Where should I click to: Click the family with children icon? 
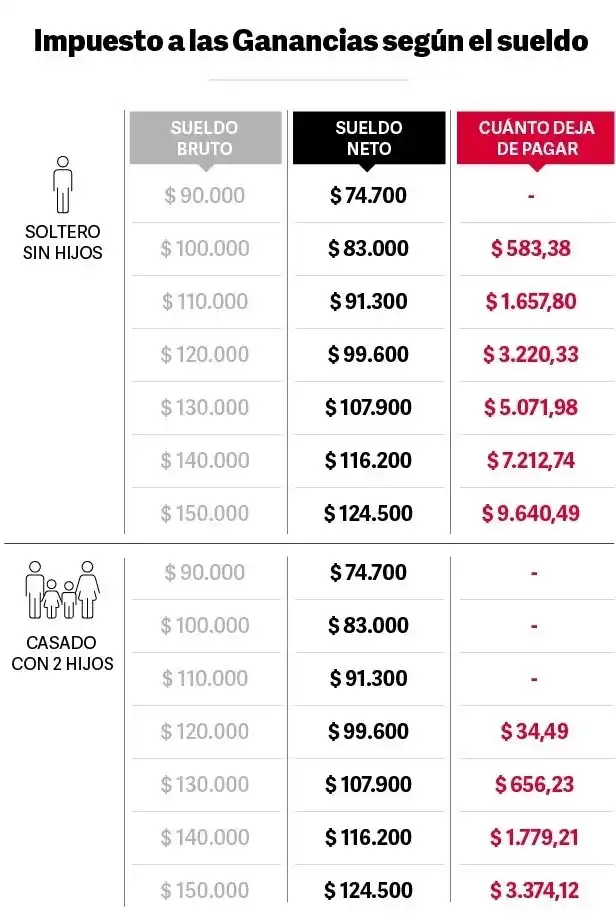[x=63, y=590]
